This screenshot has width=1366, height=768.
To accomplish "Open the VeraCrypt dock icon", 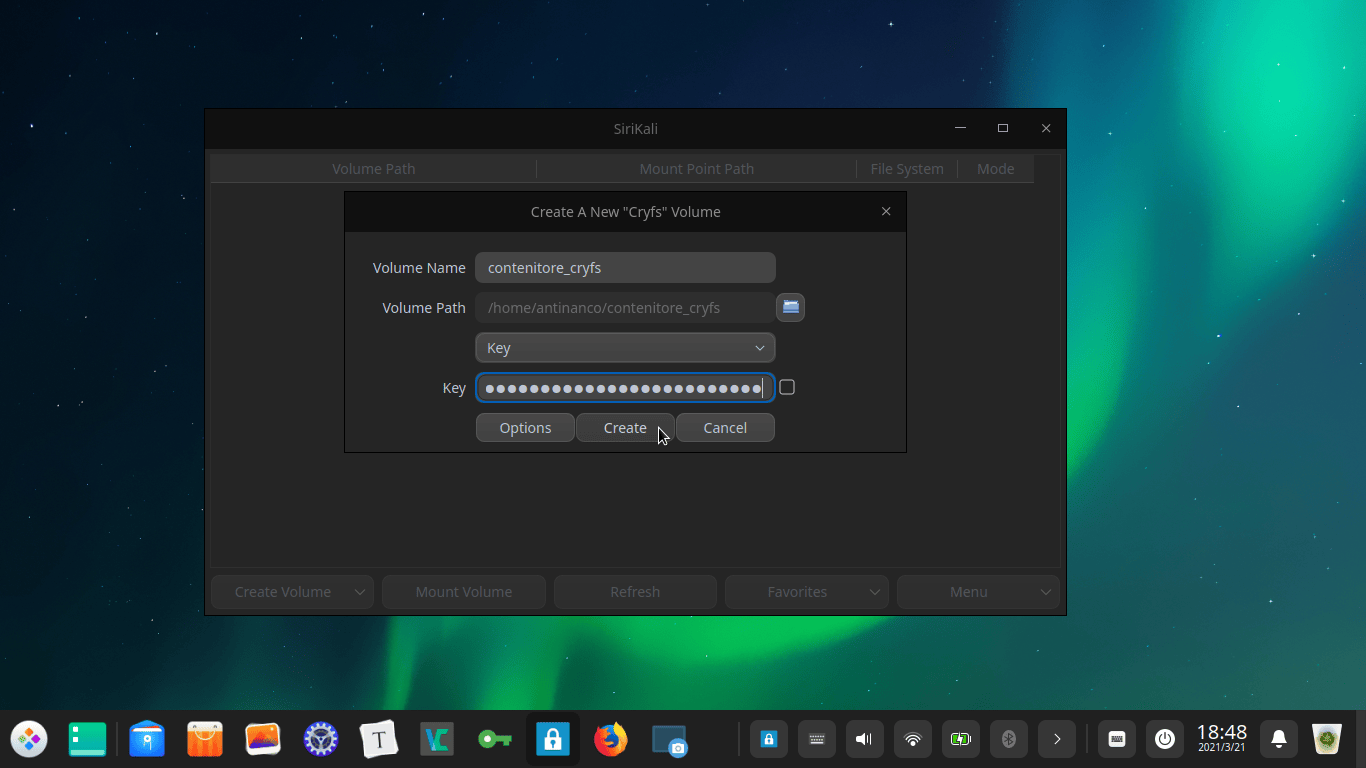I will pos(437,740).
